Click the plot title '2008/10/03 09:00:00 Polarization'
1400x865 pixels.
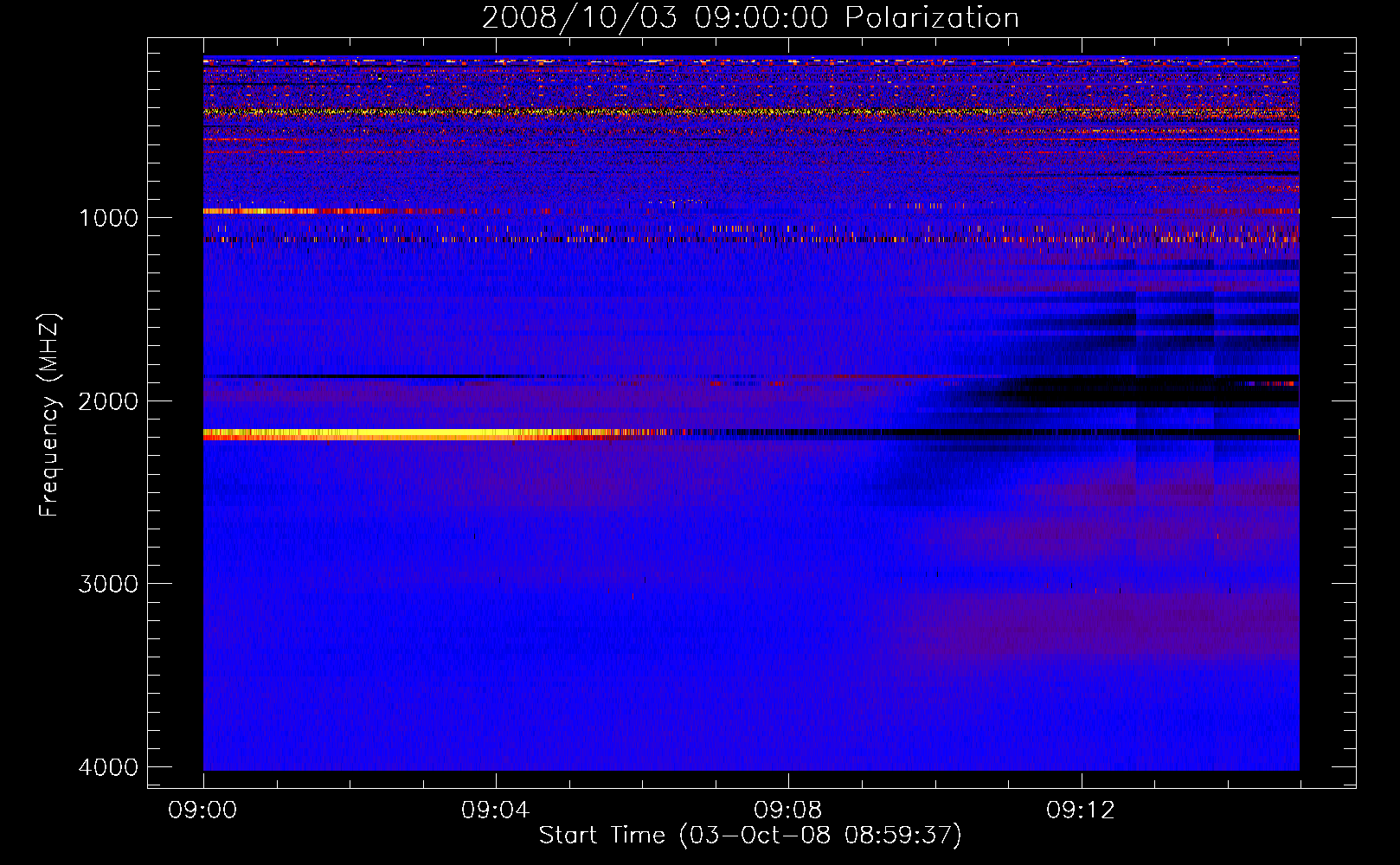[750, 18]
